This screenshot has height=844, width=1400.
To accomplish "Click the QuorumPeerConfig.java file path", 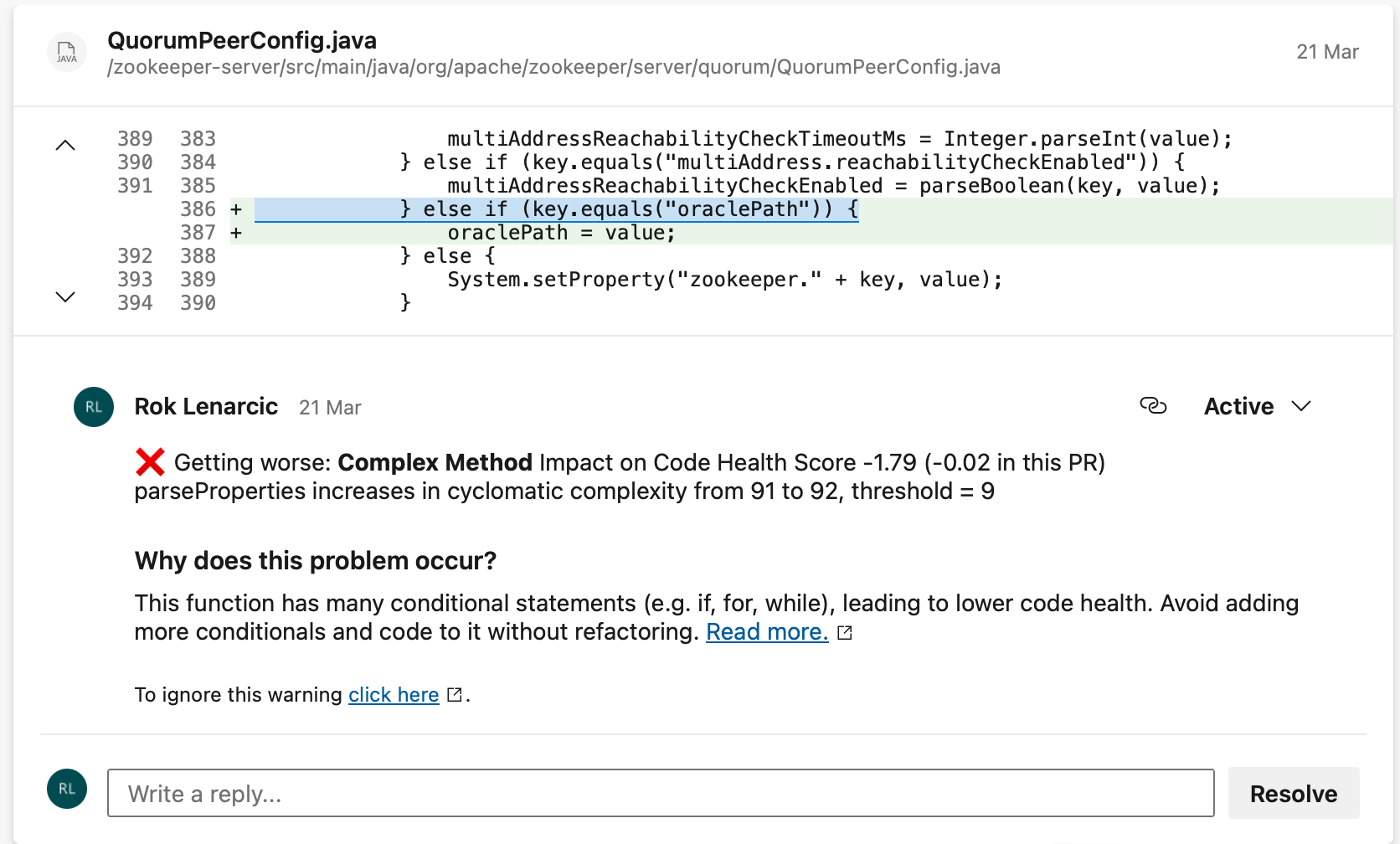I will pos(553,67).
